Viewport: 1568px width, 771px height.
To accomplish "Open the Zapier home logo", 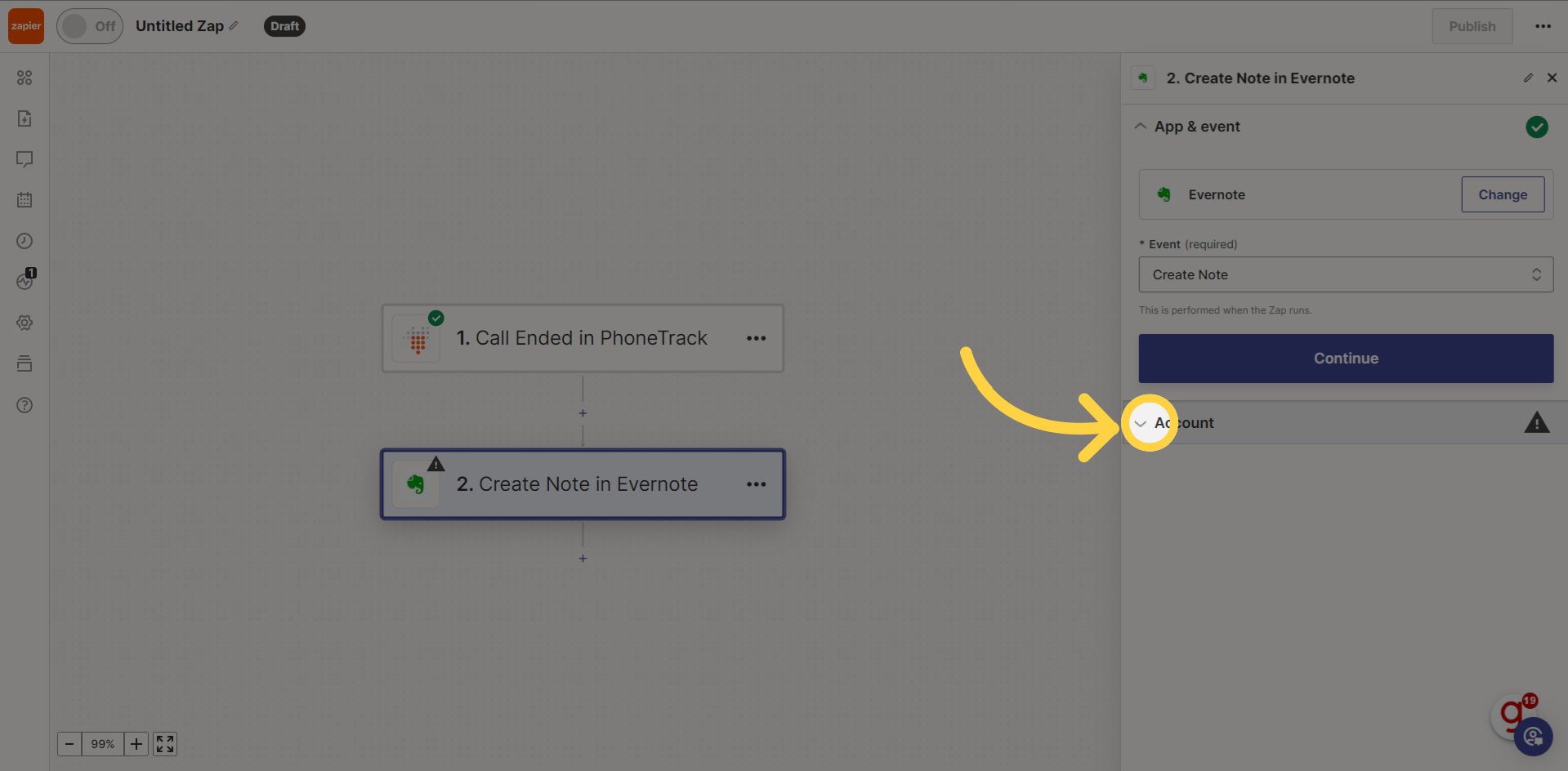I will (26, 26).
